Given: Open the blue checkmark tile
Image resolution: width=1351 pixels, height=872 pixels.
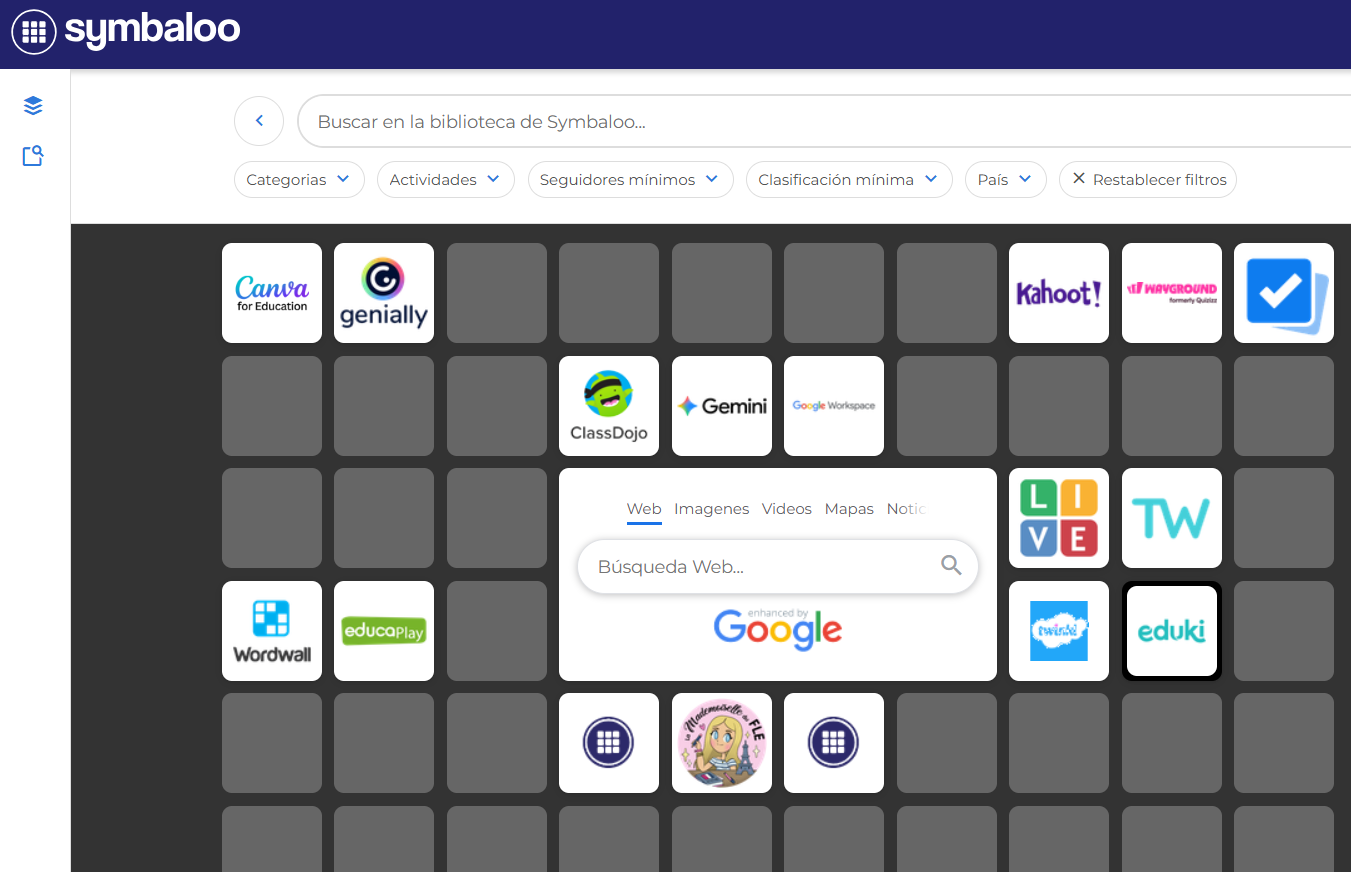Looking at the screenshot, I should click(1284, 293).
